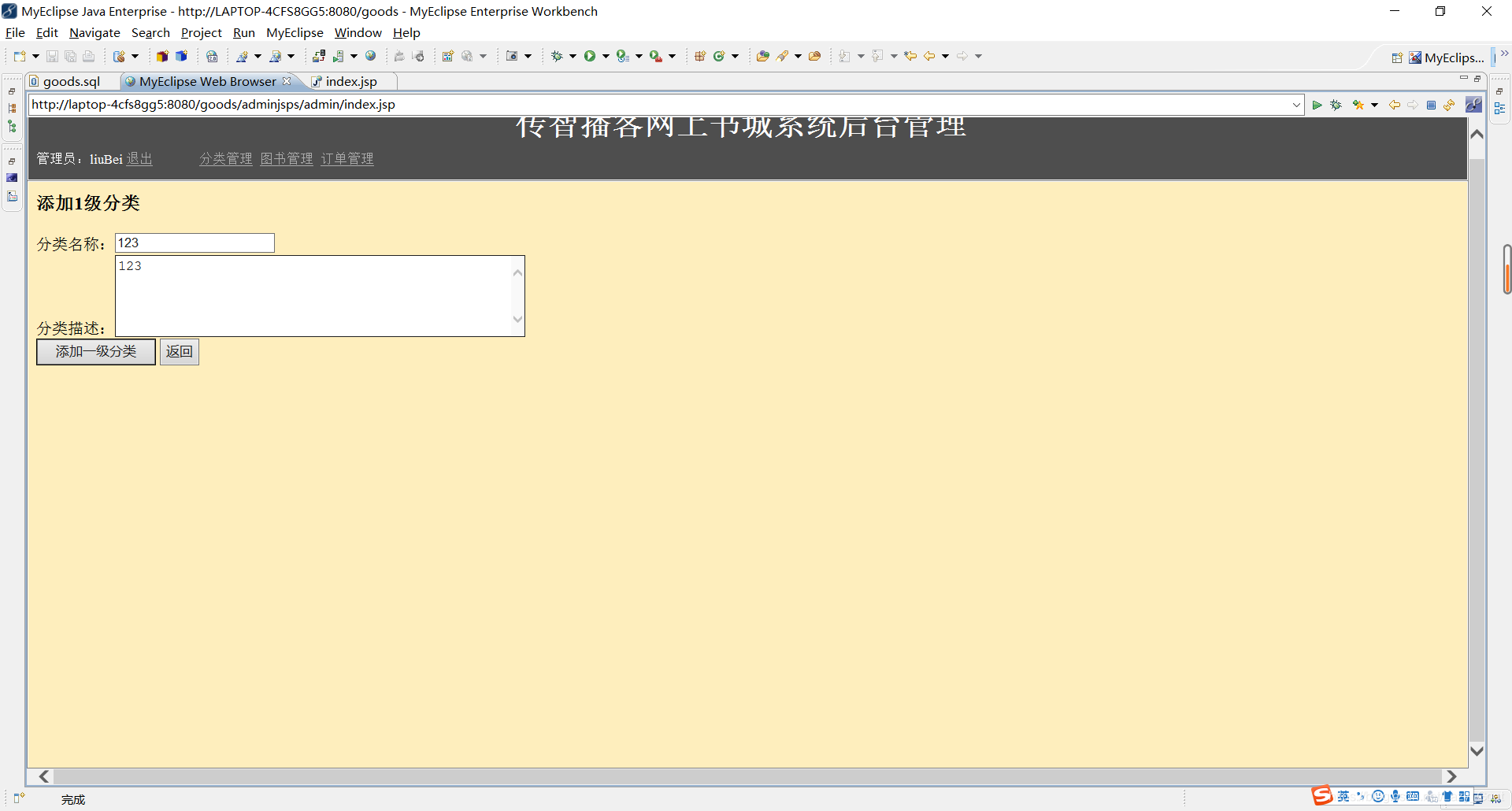
Task: Click the External Tools run icon
Action: (x=655, y=56)
